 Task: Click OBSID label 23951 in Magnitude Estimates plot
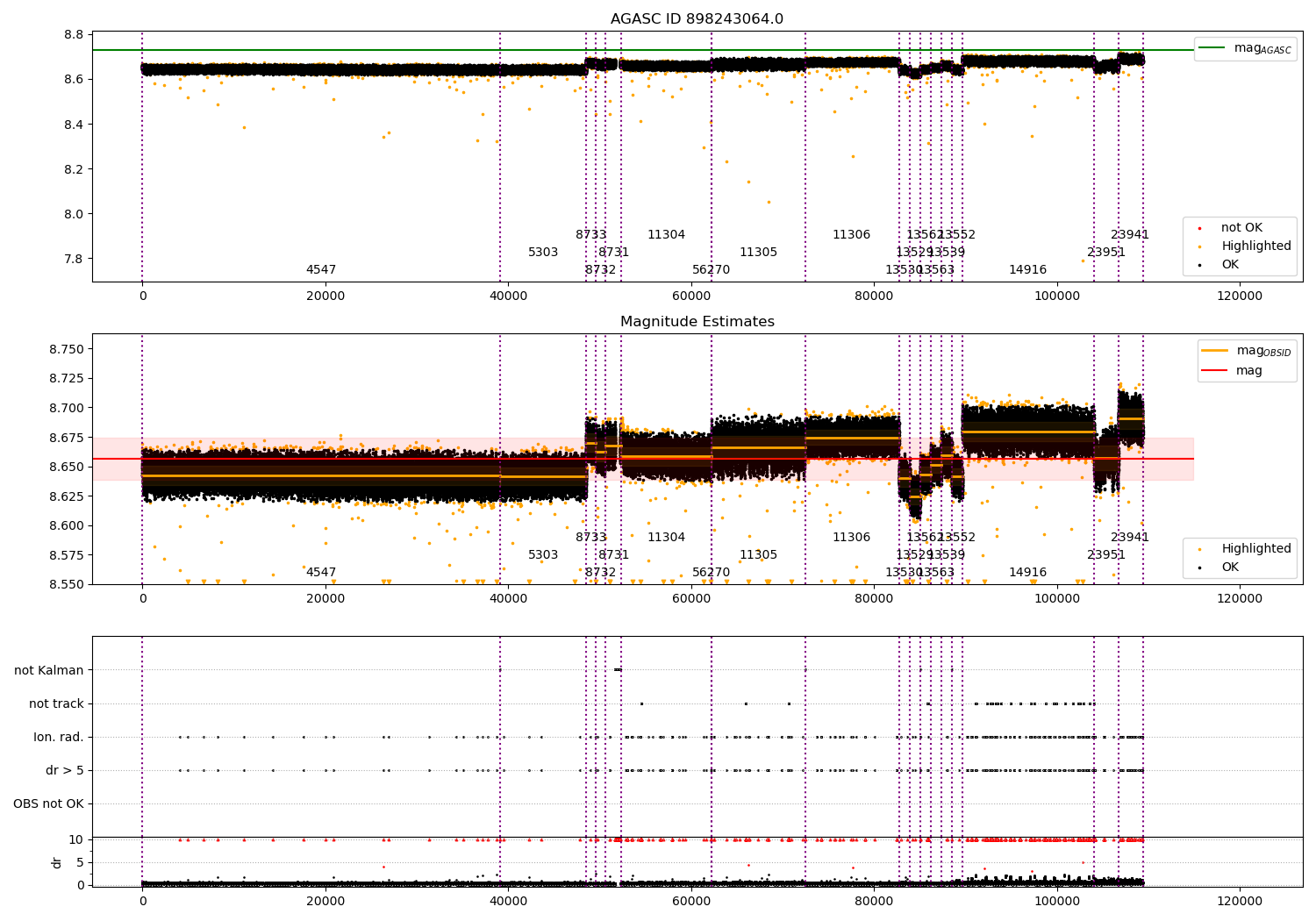tap(1106, 555)
